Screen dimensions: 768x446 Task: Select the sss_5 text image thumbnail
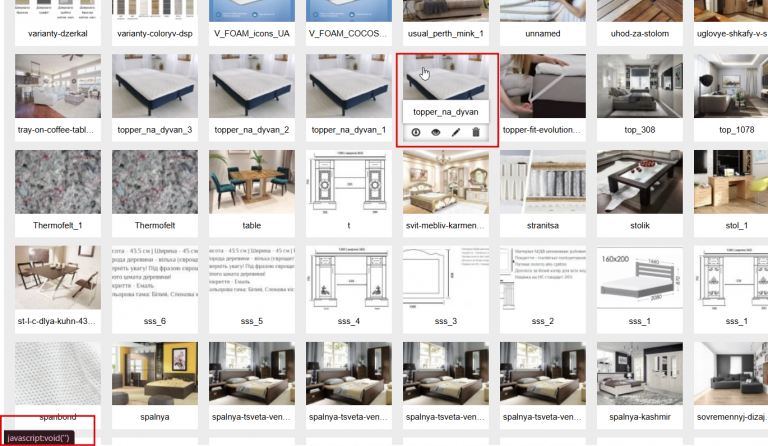tap(252, 278)
